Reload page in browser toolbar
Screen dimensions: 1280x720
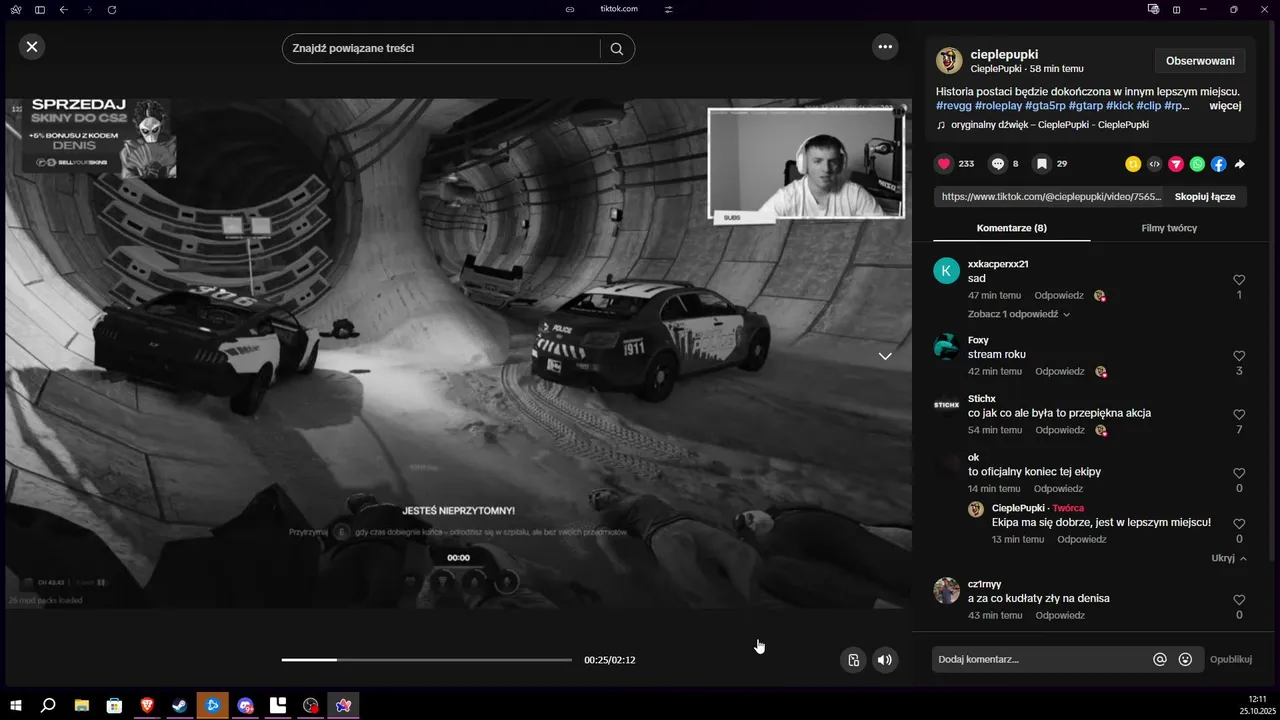click(x=112, y=9)
